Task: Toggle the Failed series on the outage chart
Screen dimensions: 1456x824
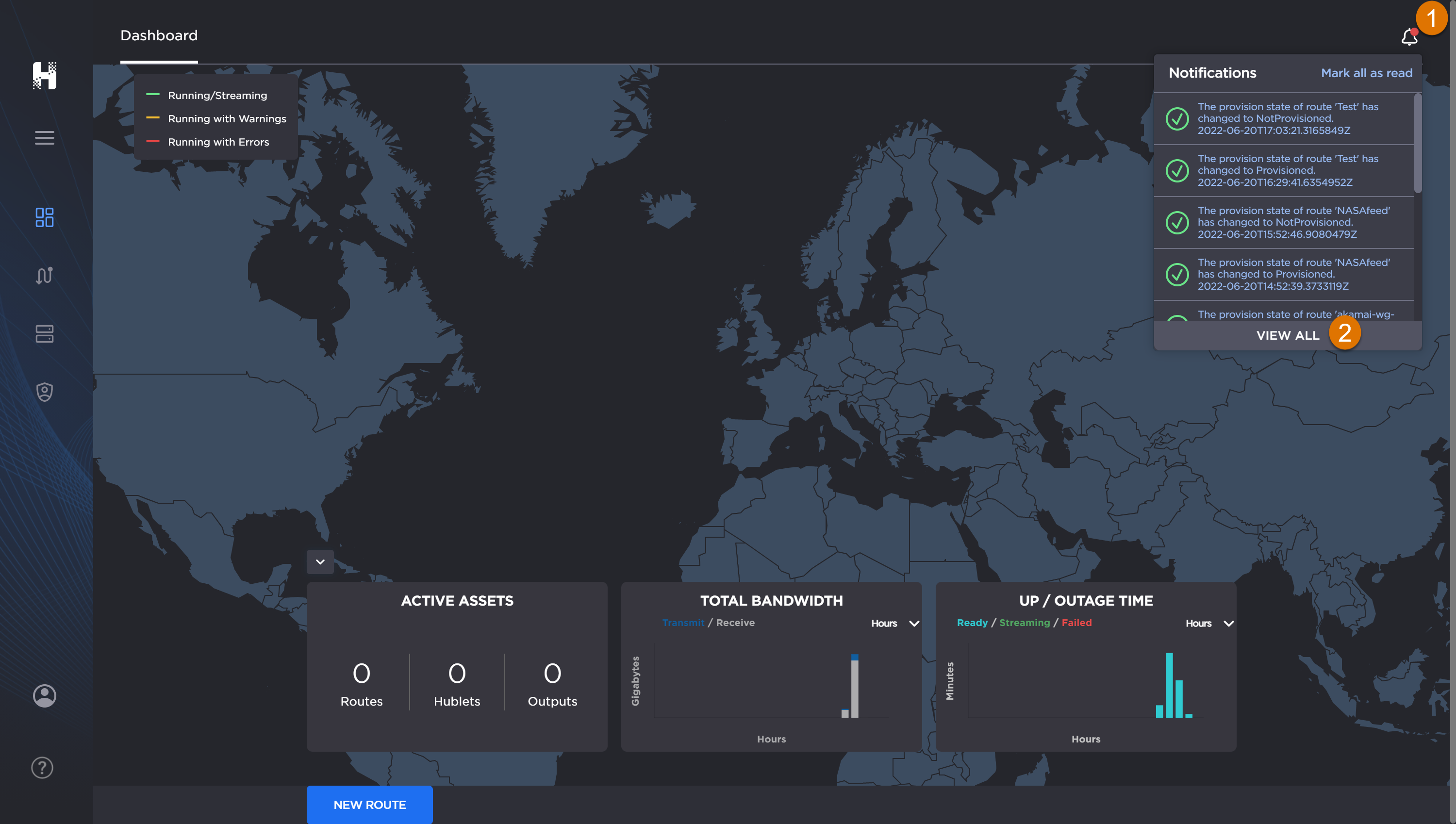Action: [x=1075, y=623]
